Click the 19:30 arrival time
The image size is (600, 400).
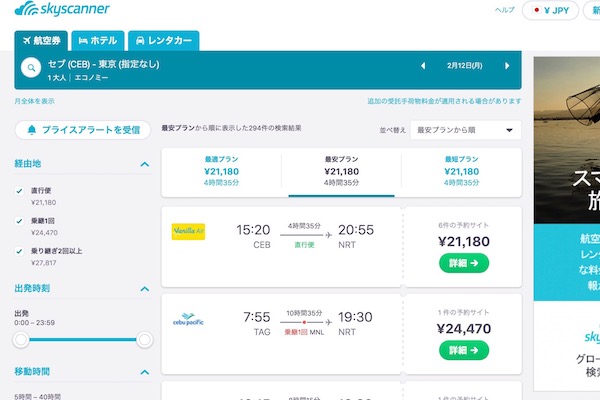(x=355, y=317)
